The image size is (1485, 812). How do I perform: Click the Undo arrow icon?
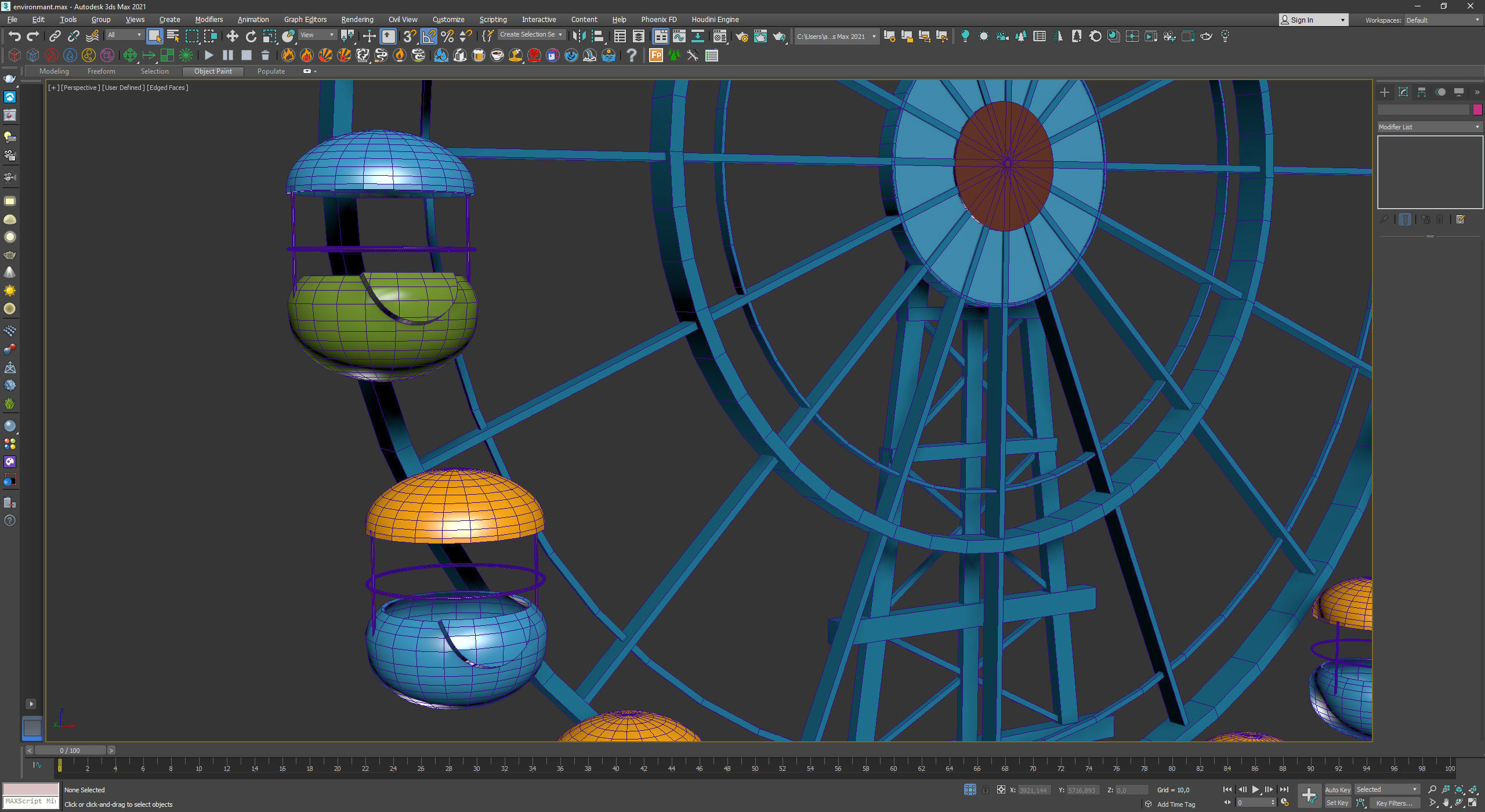(x=15, y=37)
